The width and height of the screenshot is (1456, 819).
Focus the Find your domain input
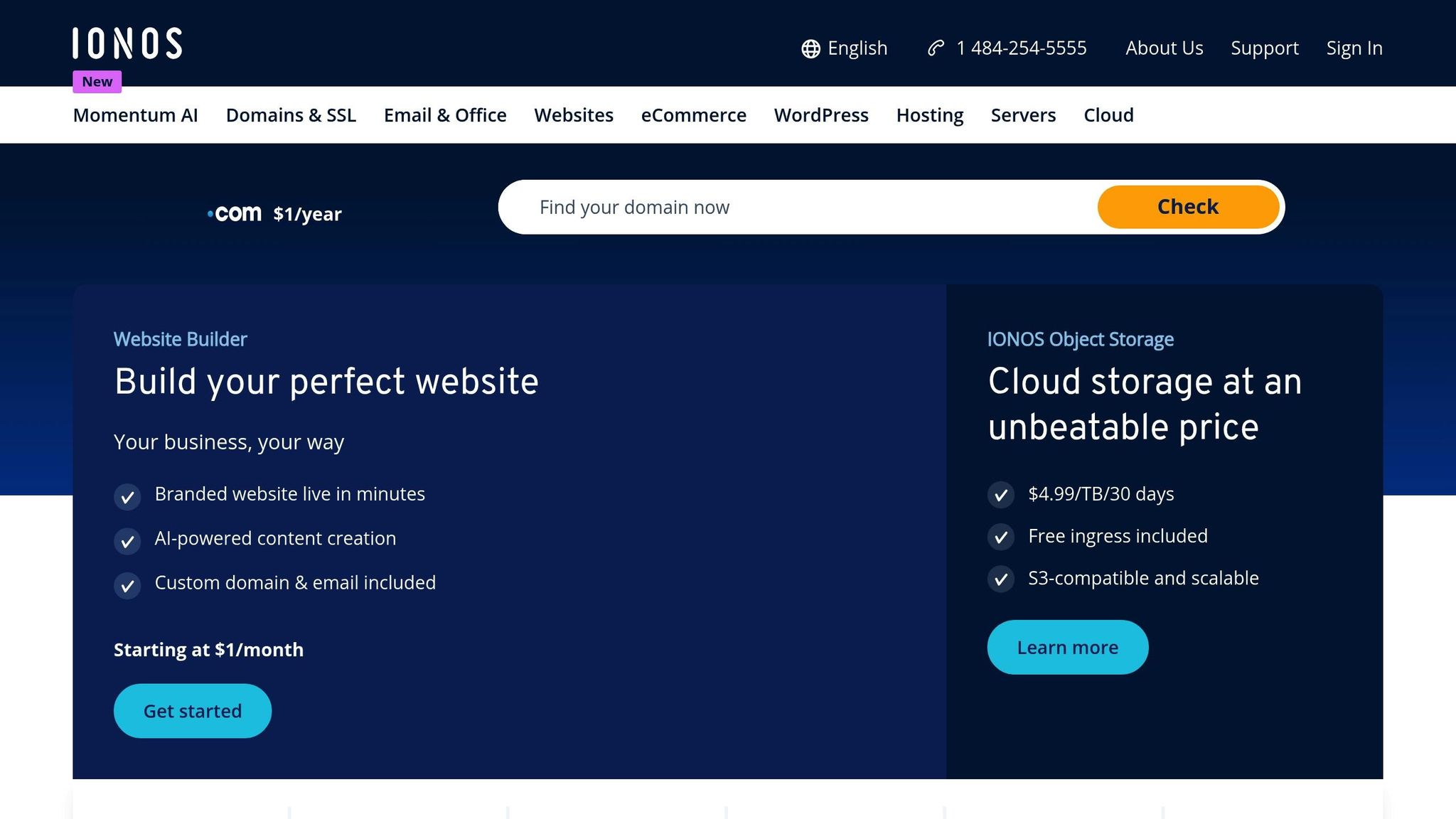796,208
